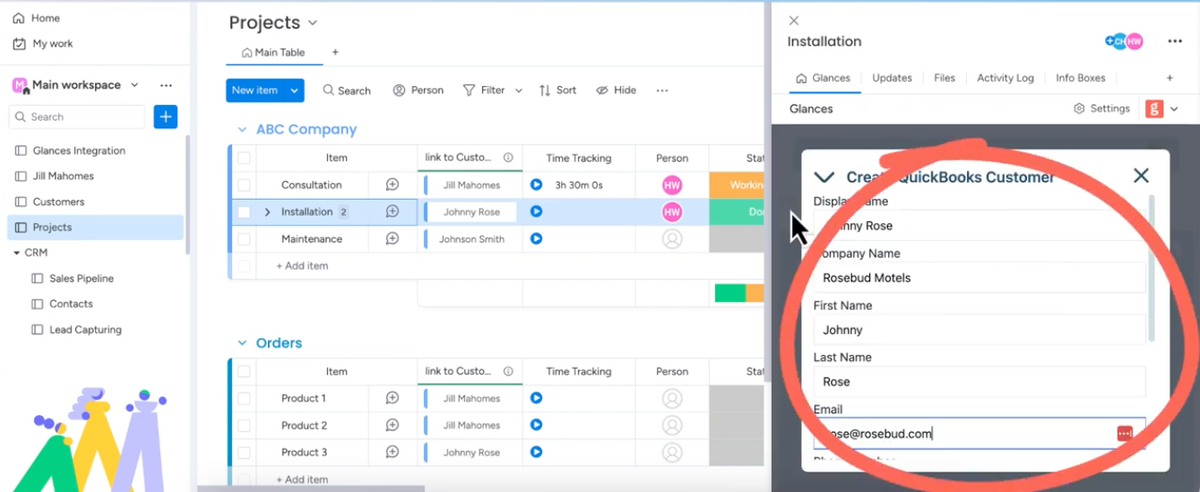1200x492 pixels.
Task: Click Add item under ABC Company
Action: click(x=302, y=266)
